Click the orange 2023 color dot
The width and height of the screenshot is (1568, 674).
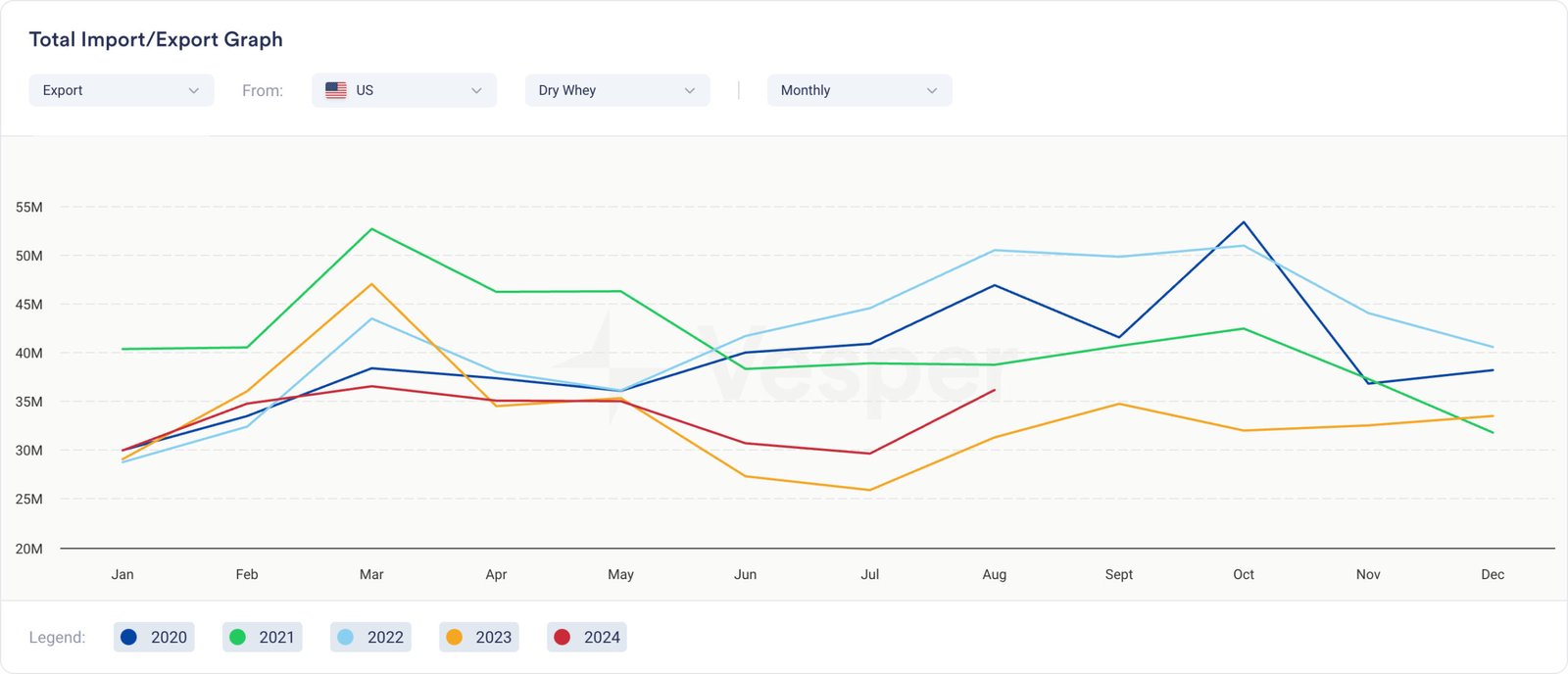coord(454,637)
